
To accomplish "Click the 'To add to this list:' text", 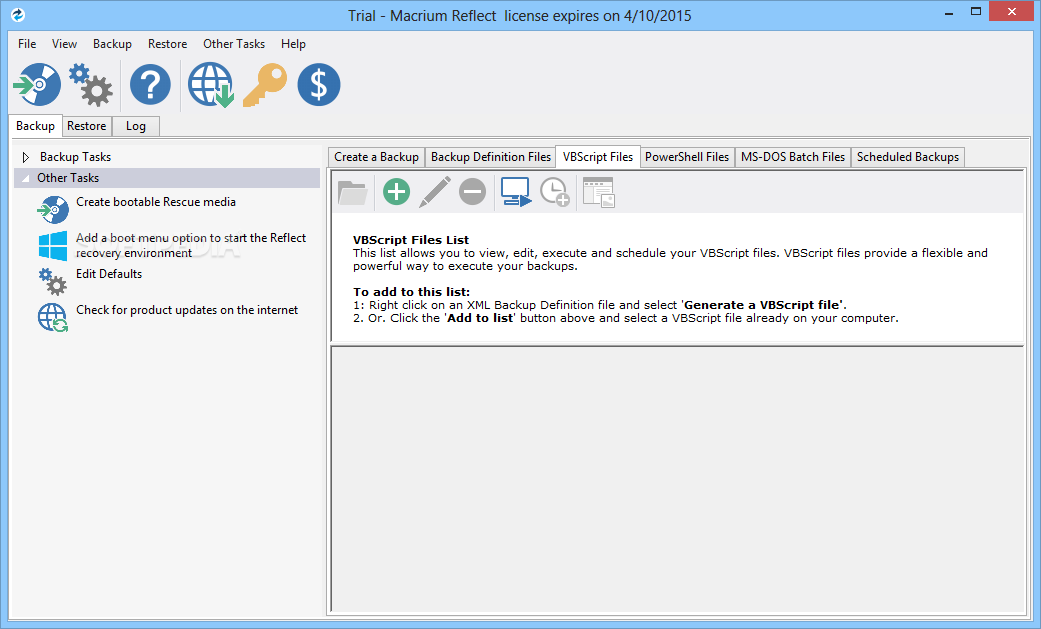I will click(x=412, y=292).
